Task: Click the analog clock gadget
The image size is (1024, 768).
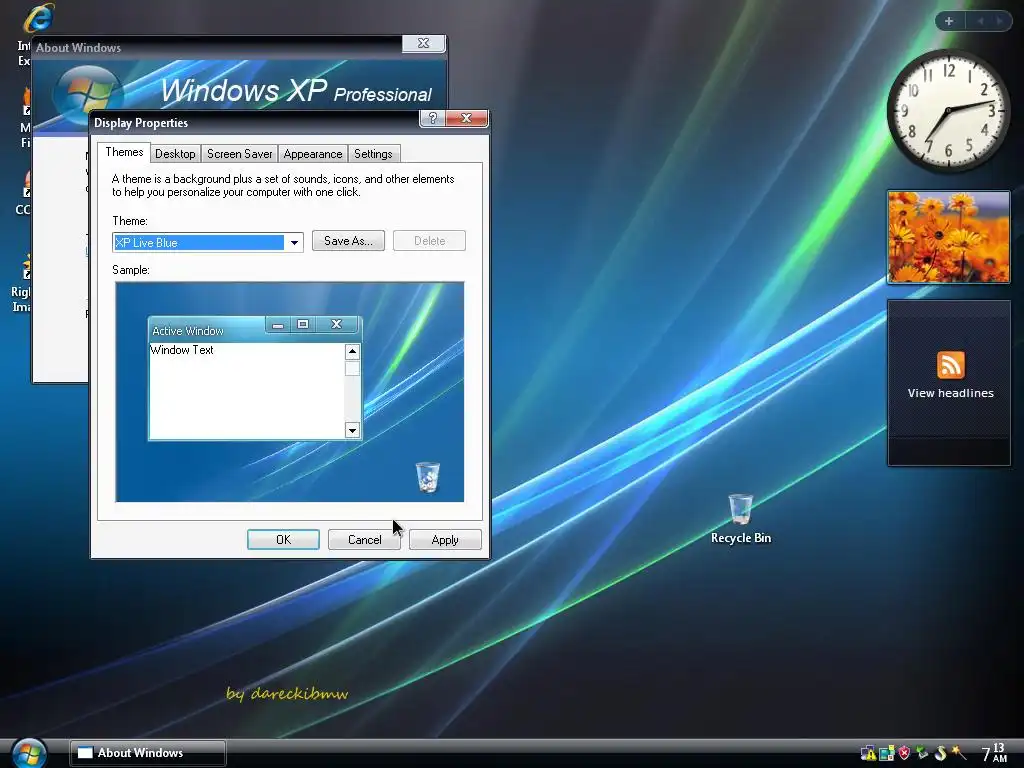Action: [x=948, y=110]
